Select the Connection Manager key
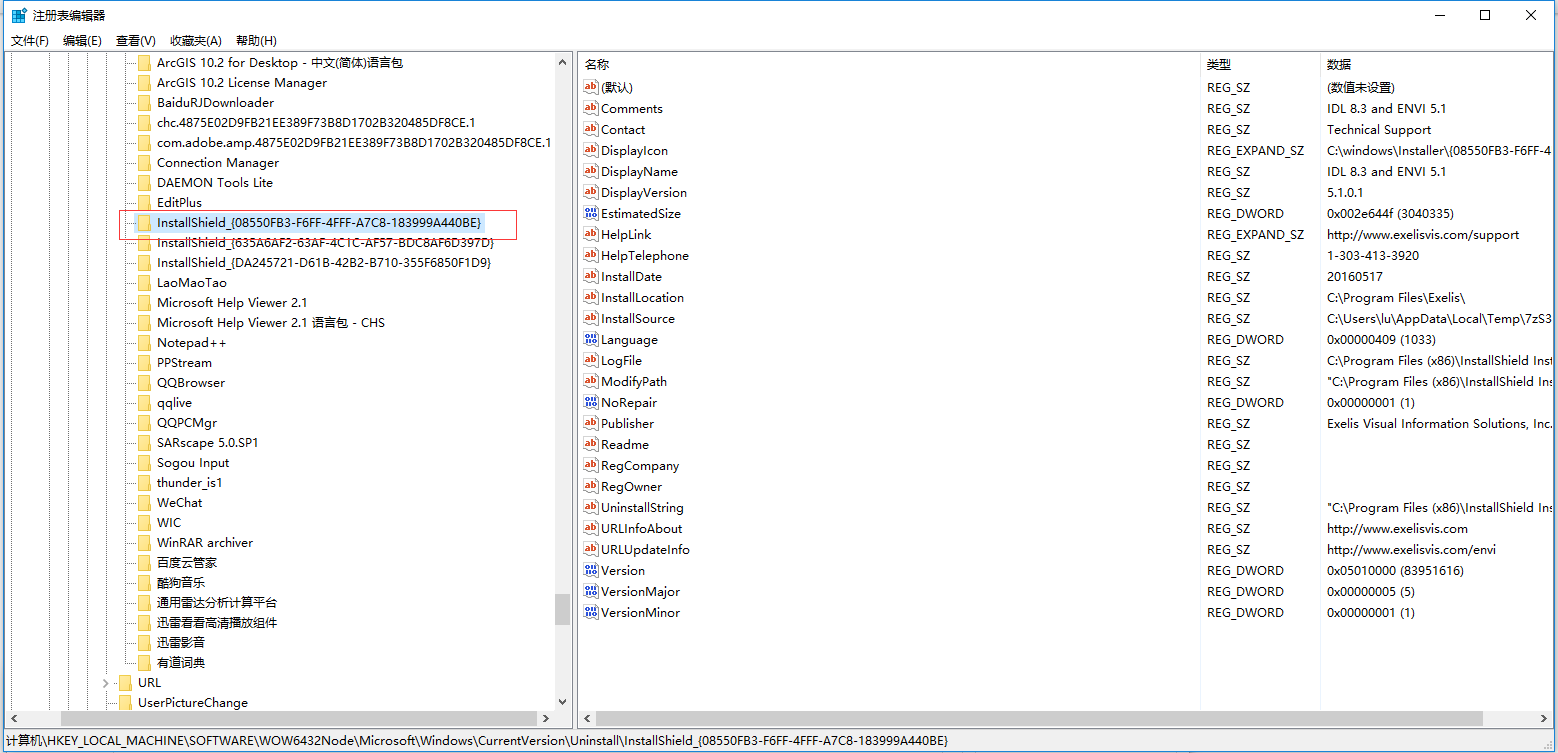The height and width of the screenshot is (753, 1558). 218,163
